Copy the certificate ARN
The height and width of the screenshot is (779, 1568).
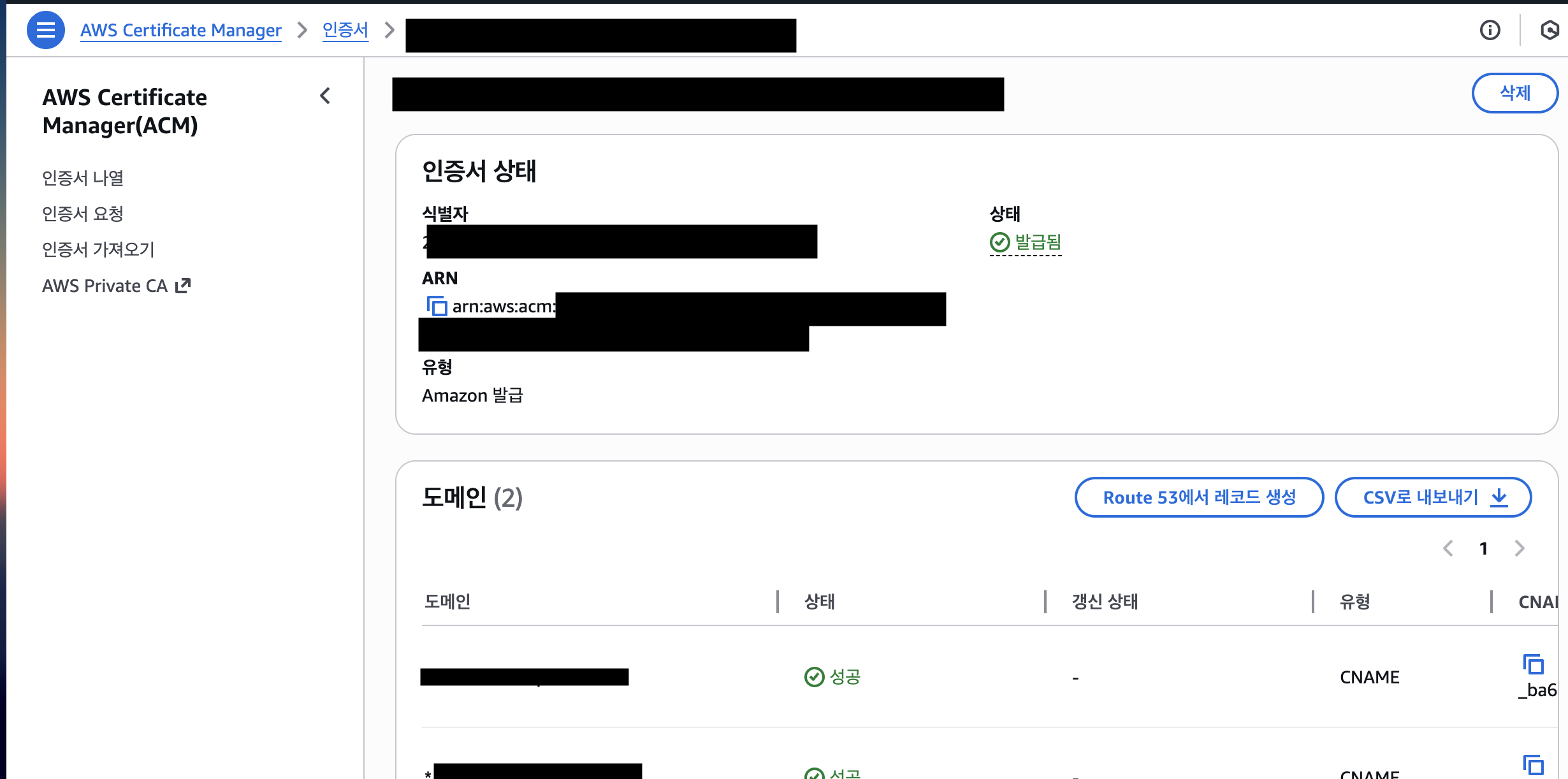coord(437,307)
